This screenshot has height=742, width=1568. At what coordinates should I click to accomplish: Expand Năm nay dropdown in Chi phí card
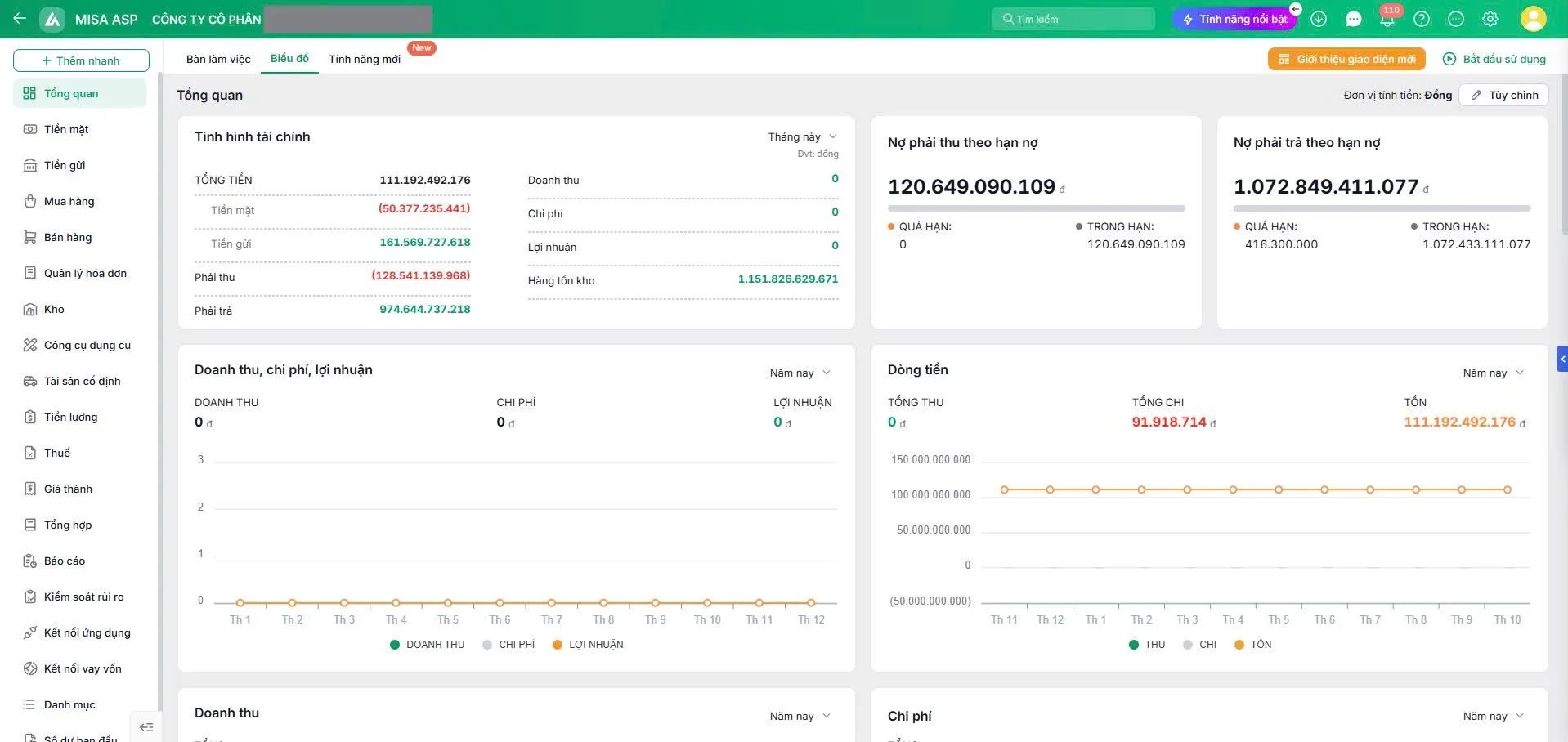[1494, 716]
